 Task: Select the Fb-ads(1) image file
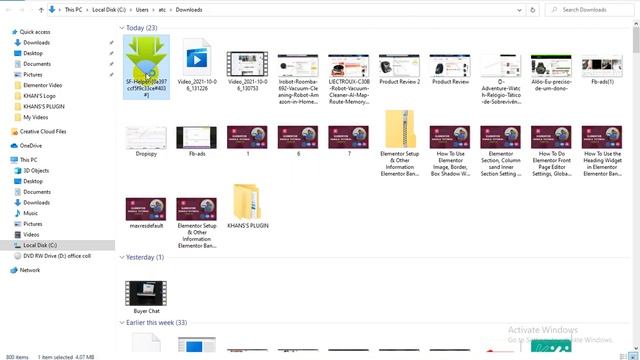pos(602,65)
